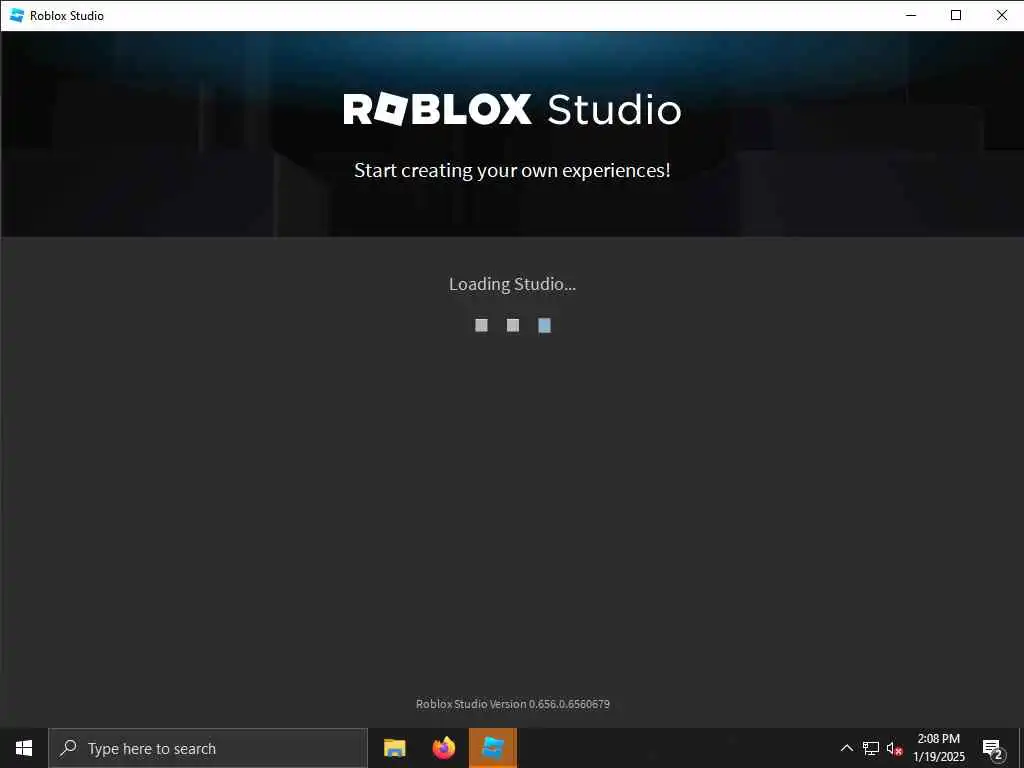This screenshot has width=1024, height=768.
Task: Click the muted volume tray icon
Action: coord(895,748)
